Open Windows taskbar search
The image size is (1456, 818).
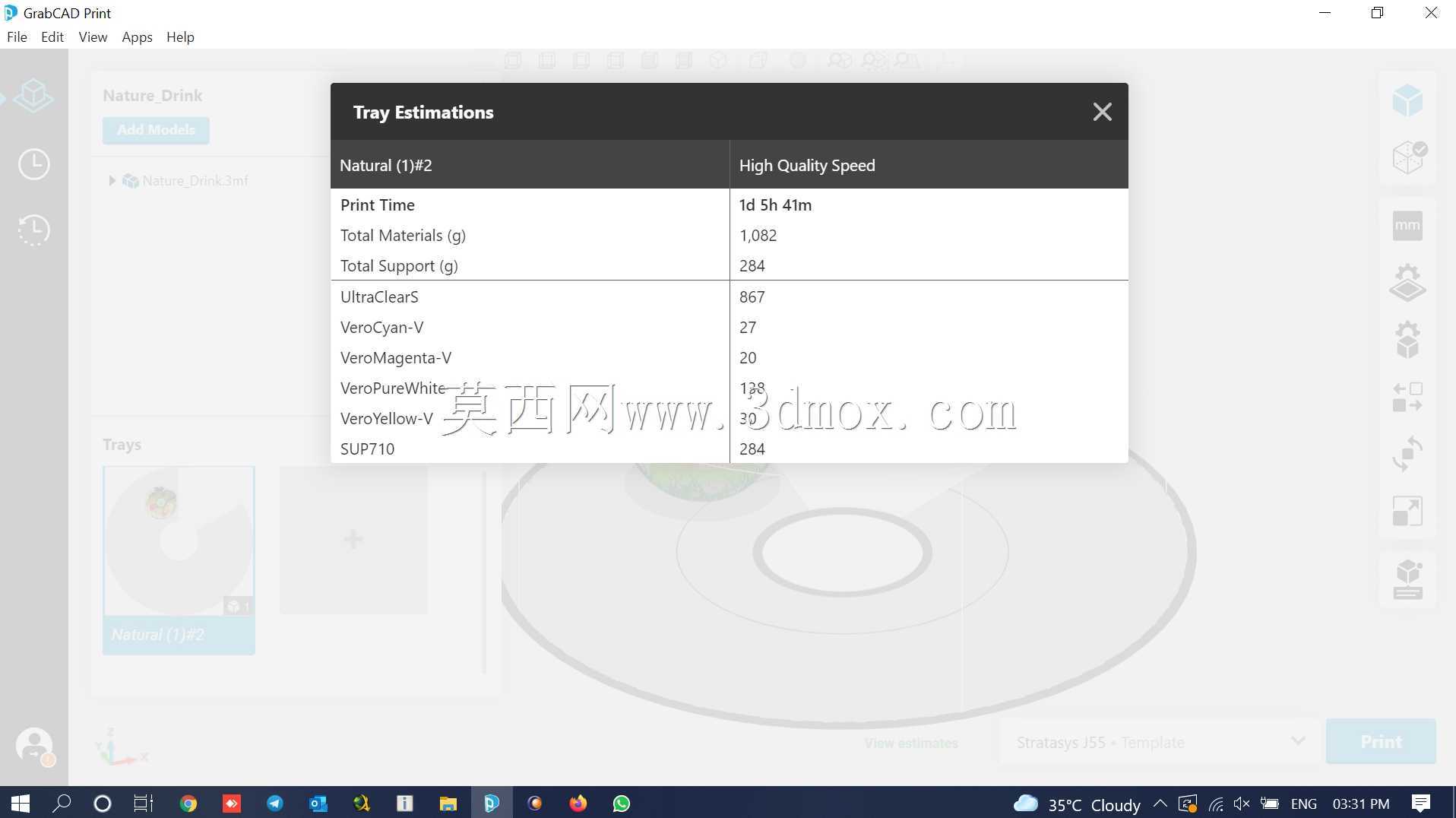(x=62, y=803)
